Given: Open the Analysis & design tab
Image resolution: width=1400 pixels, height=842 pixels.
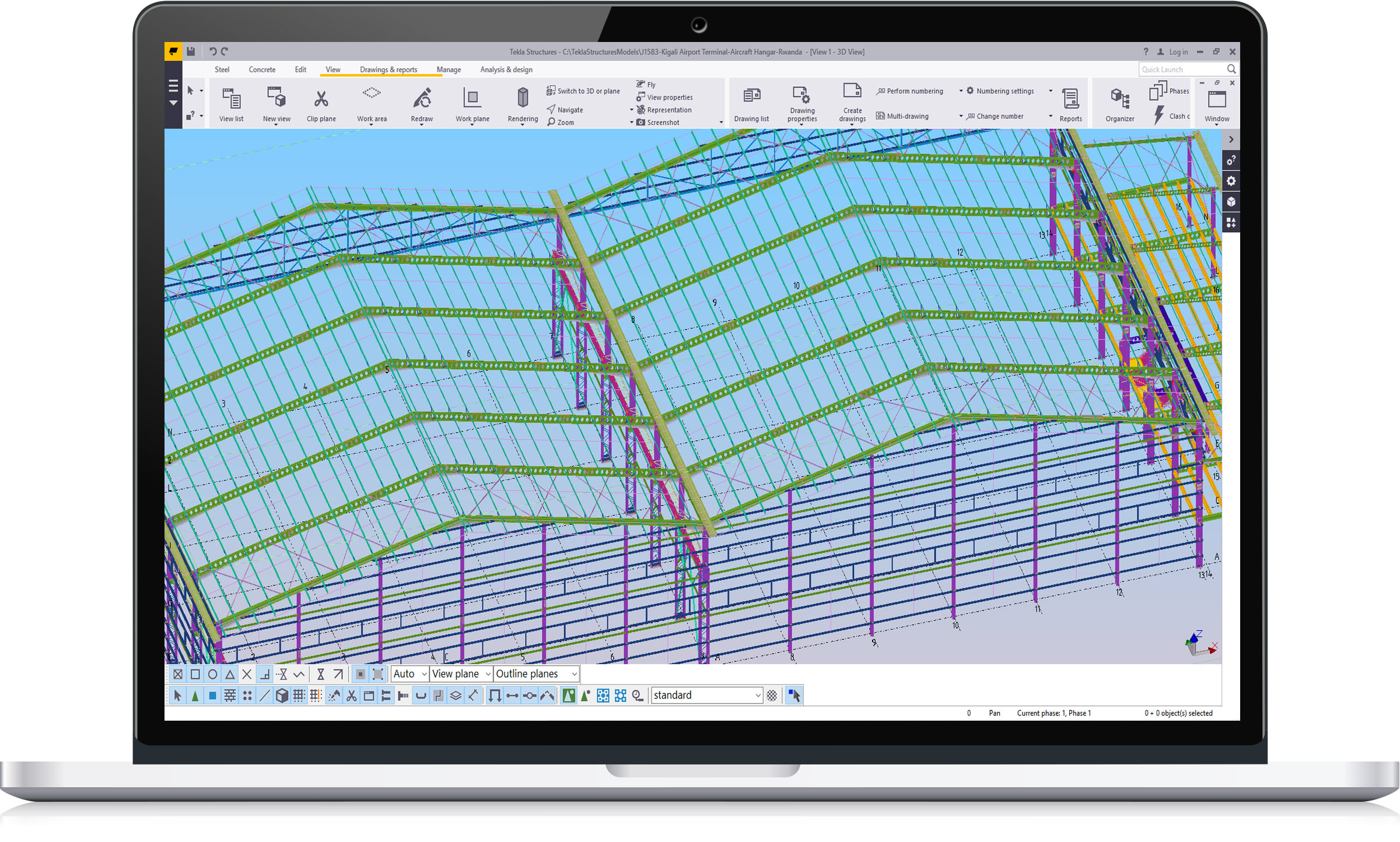Looking at the screenshot, I should [x=506, y=69].
